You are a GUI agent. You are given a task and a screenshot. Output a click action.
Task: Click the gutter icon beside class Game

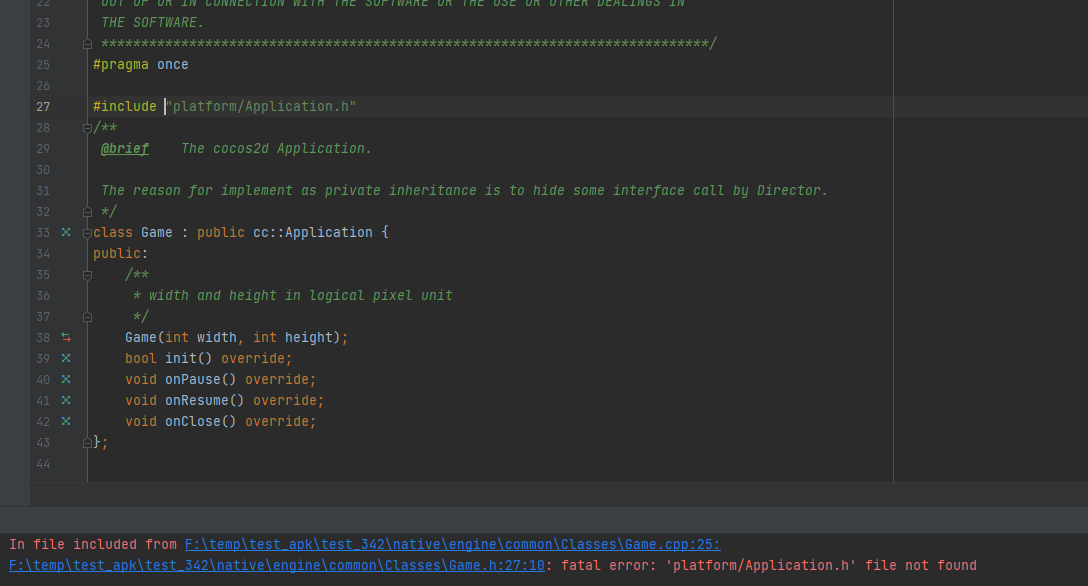[66, 232]
